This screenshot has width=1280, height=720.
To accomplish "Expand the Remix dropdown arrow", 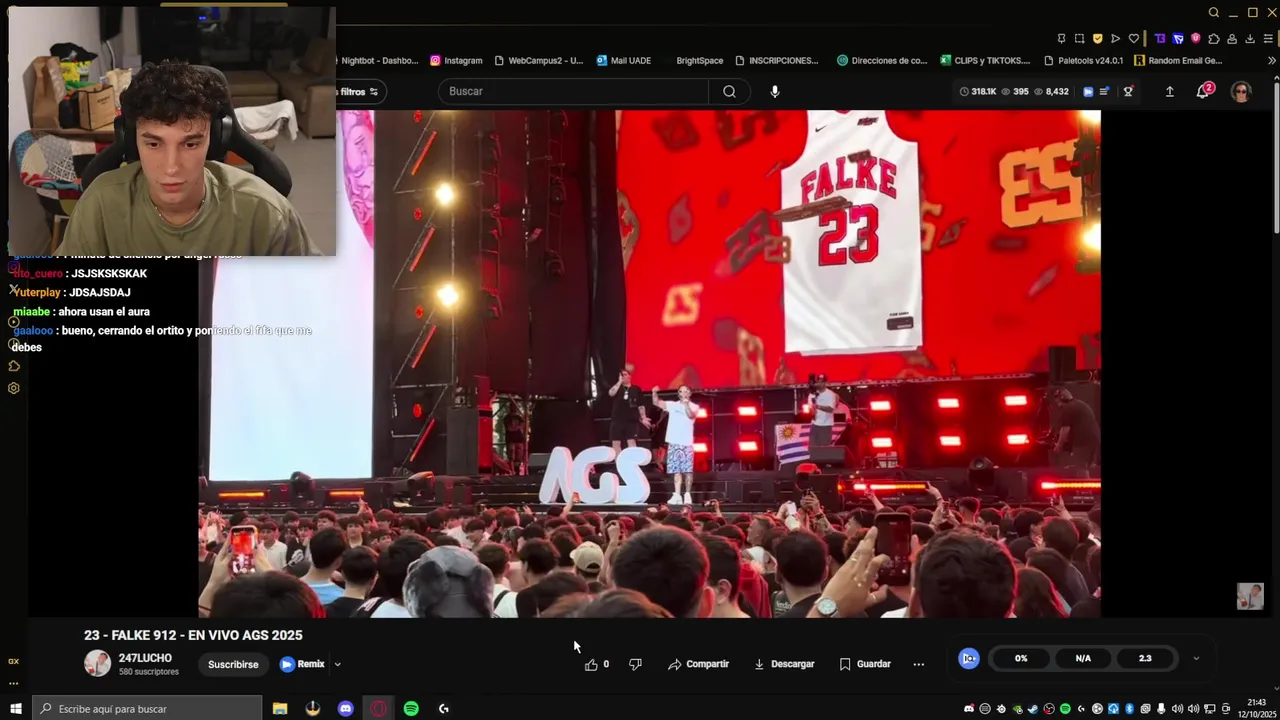I will [337, 664].
